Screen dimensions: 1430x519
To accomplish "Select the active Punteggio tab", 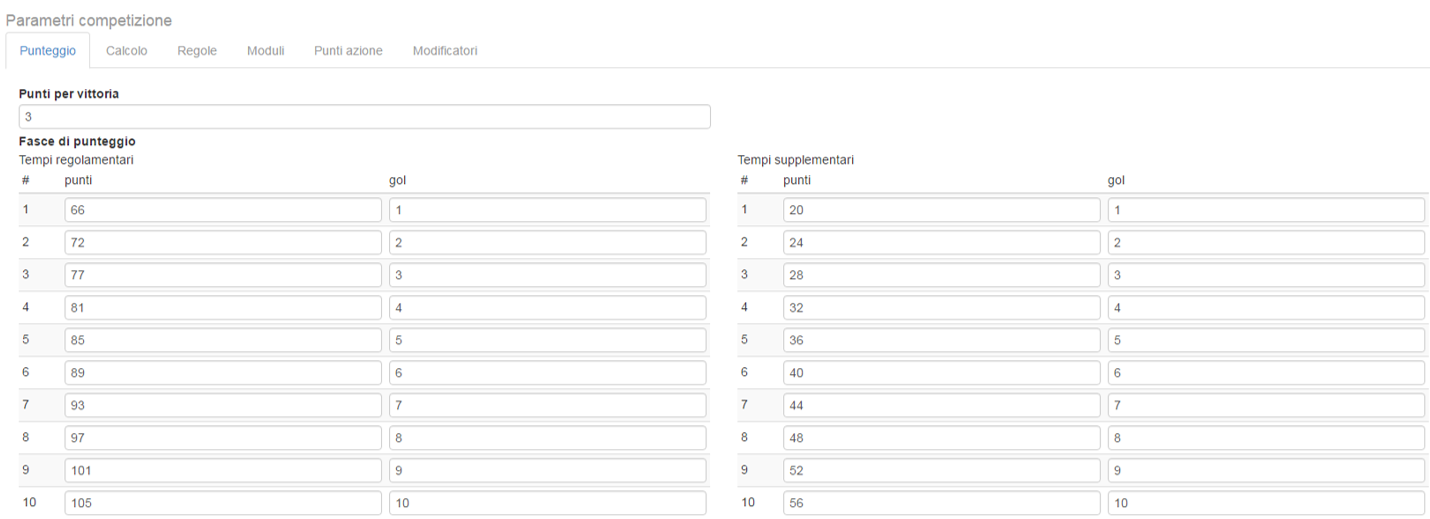I will coord(48,51).
